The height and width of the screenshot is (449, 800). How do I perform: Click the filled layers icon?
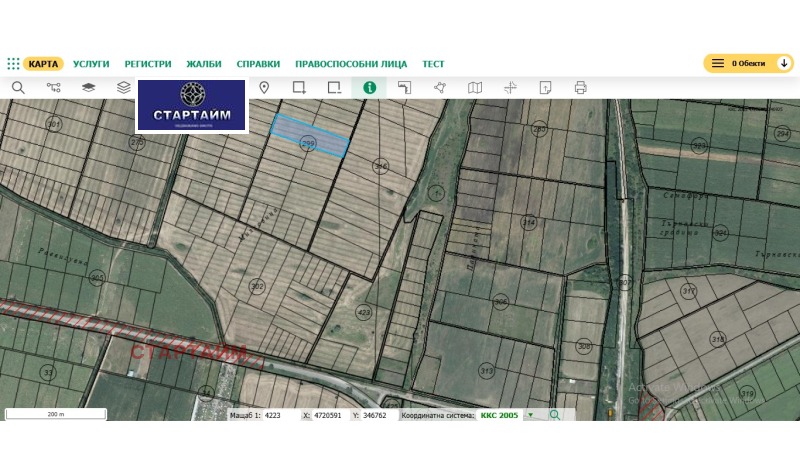tap(89, 88)
